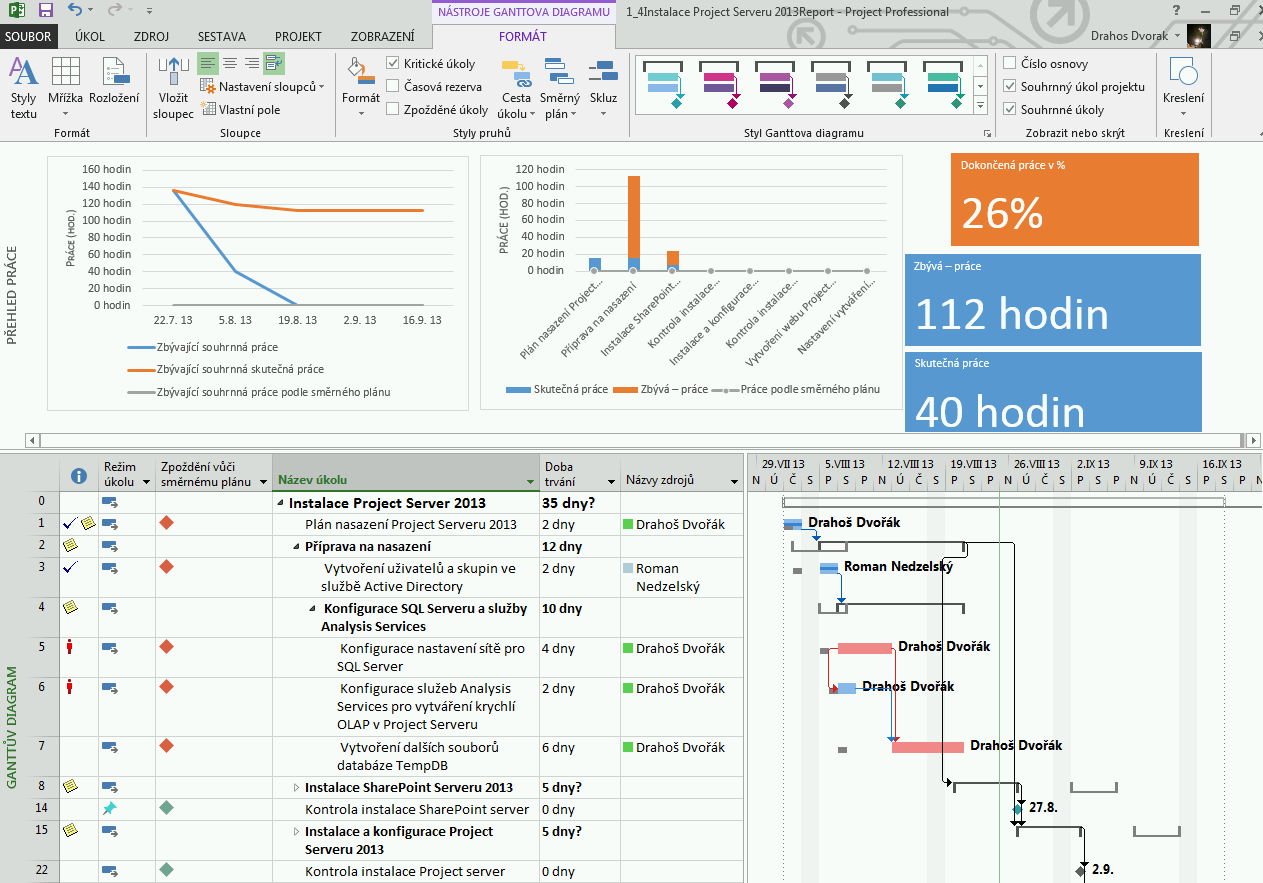
Task: Click the 27.8. milestone diamond in Gantt chart
Action: coord(1018,808)
